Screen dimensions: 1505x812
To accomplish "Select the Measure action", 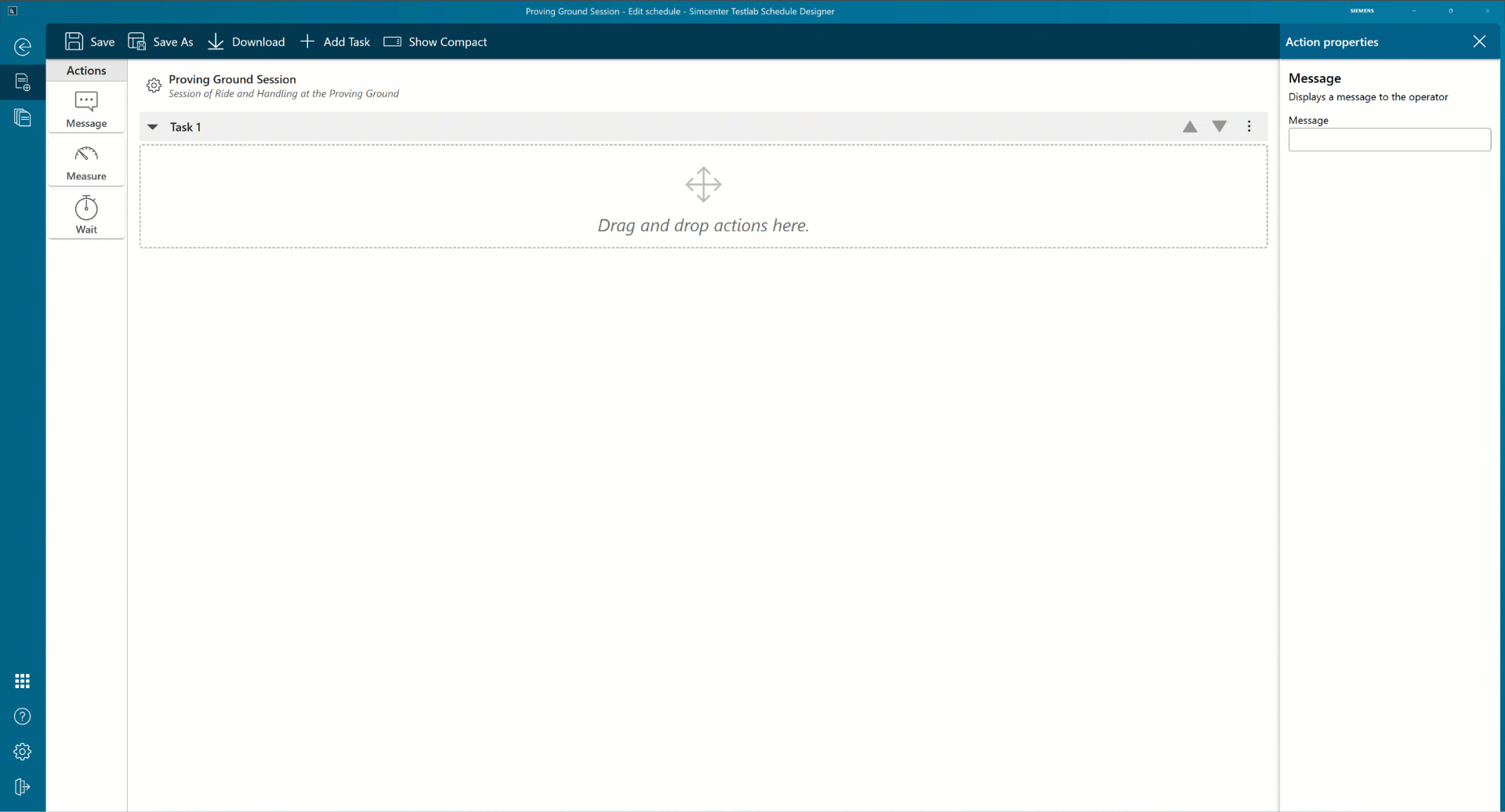I will 86,162.
